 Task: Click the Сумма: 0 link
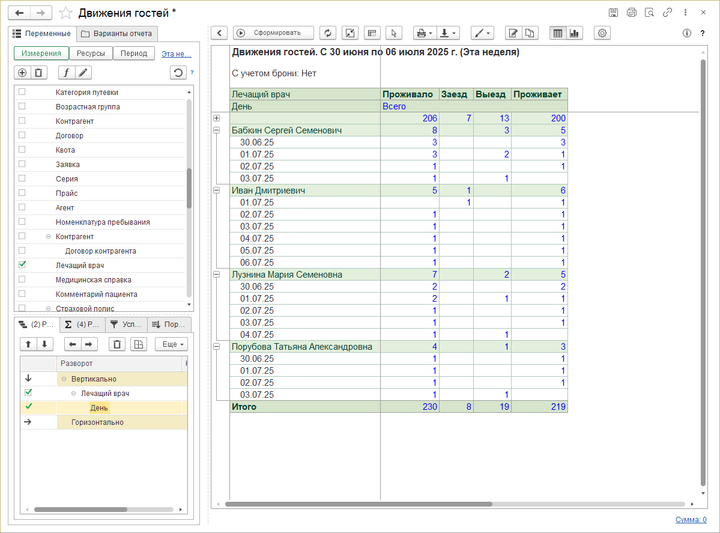click(x=690, y=520)
